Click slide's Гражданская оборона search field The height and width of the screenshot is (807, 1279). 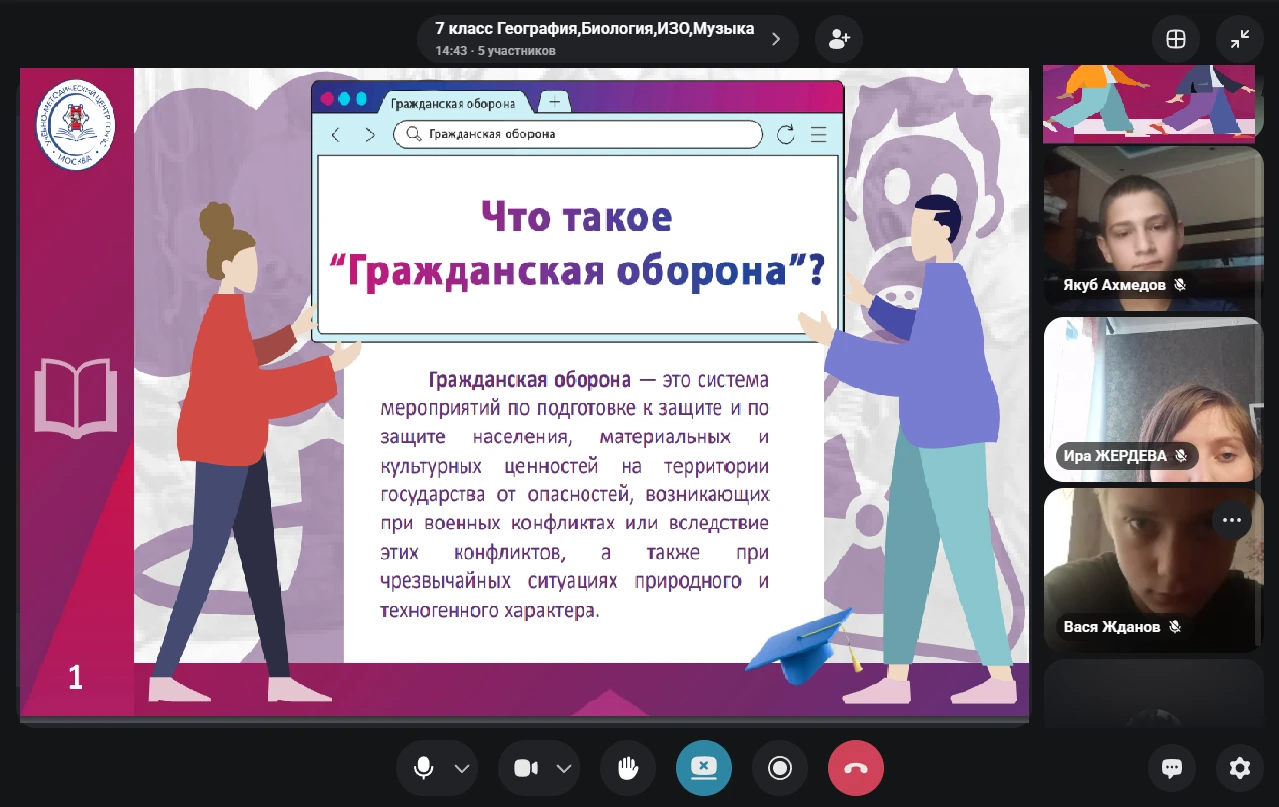pos(578,134)
